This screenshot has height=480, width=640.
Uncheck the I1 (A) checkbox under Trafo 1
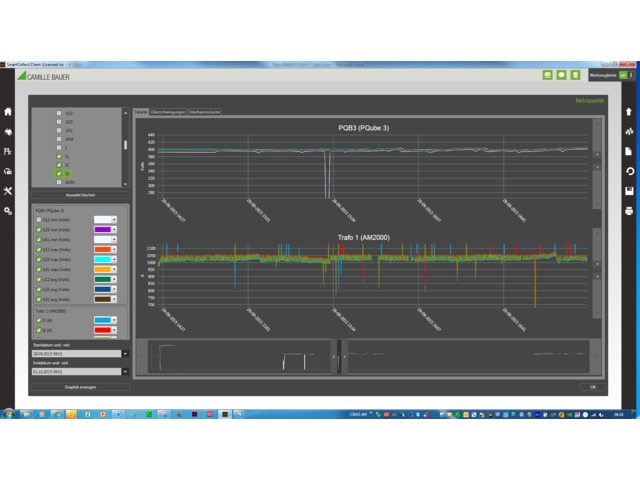pyautogui.click(x=38, y=320)
